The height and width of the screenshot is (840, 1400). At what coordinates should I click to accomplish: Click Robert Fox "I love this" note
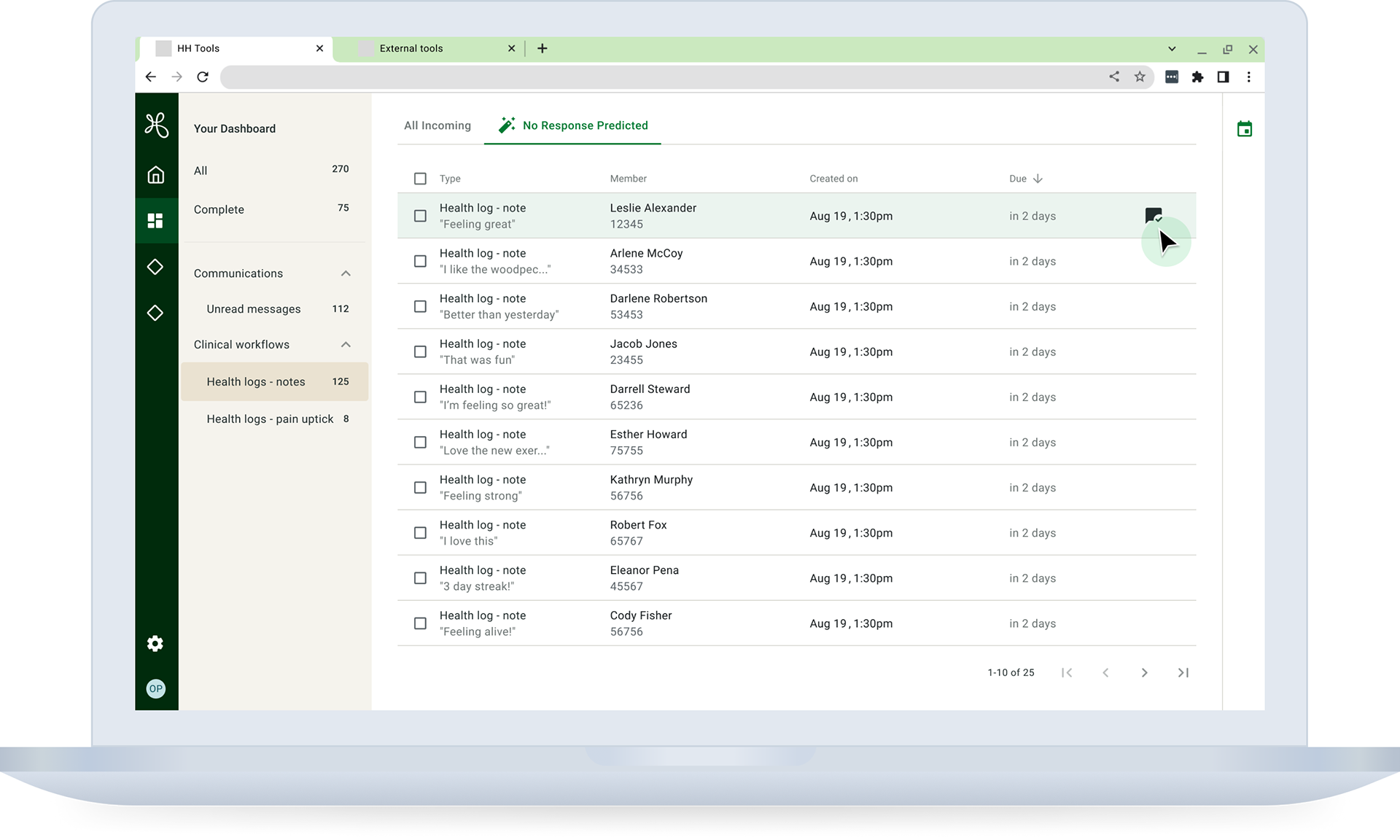(x=469, y=541)
